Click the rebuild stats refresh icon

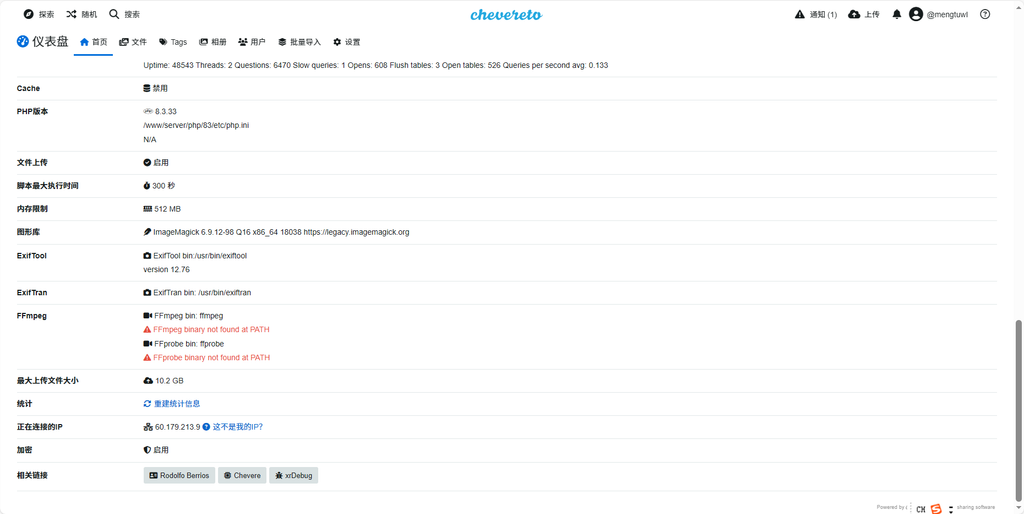point(147,404)
